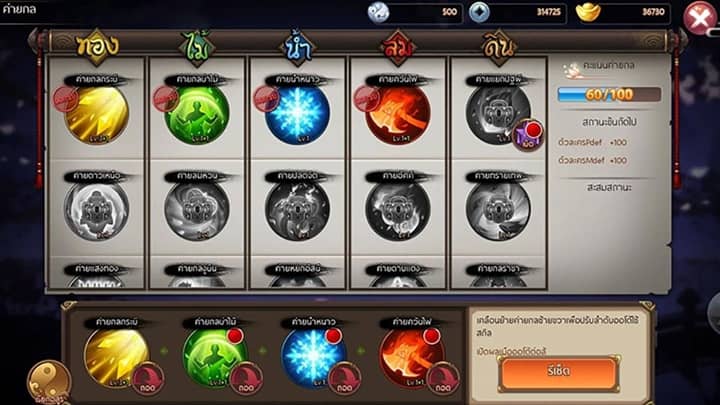Select the red fire formation in grid
The width and height of the screenshot is (720, 405).
click(x=398, y=114)
